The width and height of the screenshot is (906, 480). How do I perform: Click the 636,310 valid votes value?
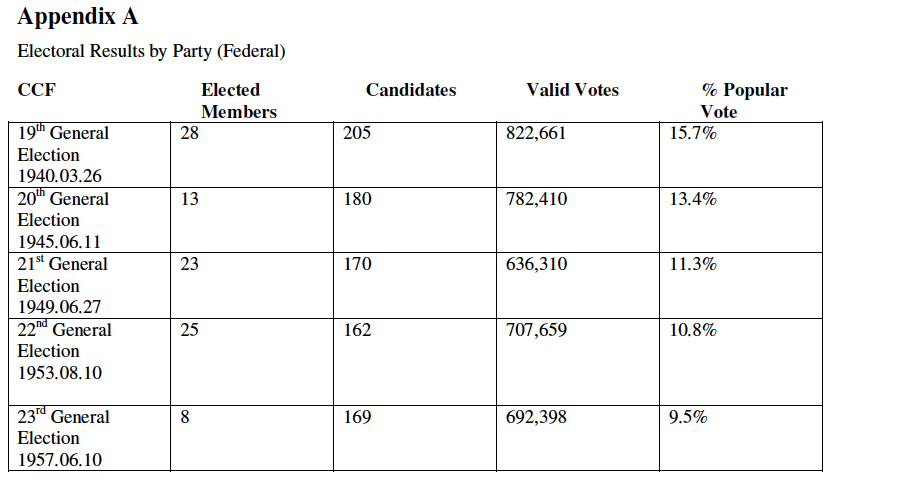[536, 265]
